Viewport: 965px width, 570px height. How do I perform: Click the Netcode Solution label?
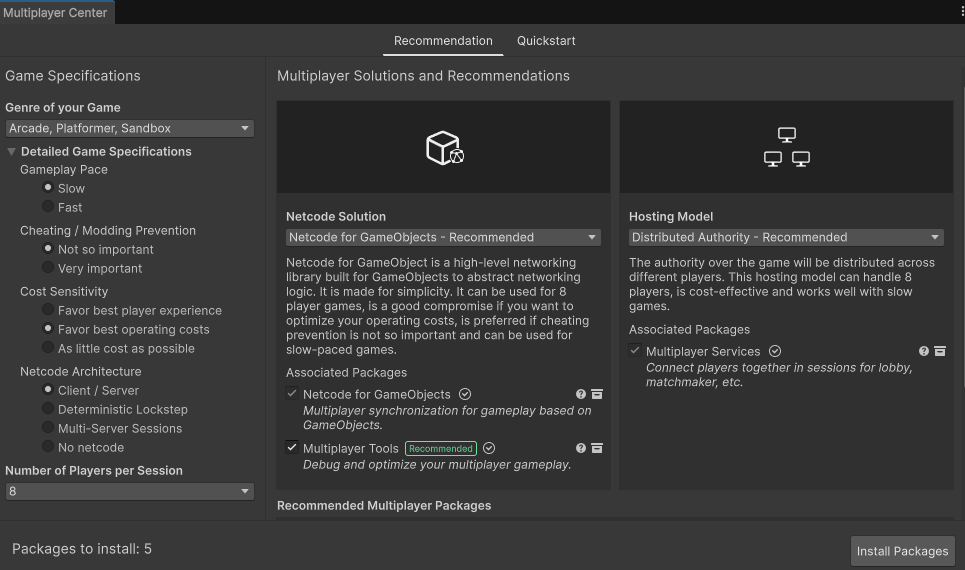[x=336, y=217]
